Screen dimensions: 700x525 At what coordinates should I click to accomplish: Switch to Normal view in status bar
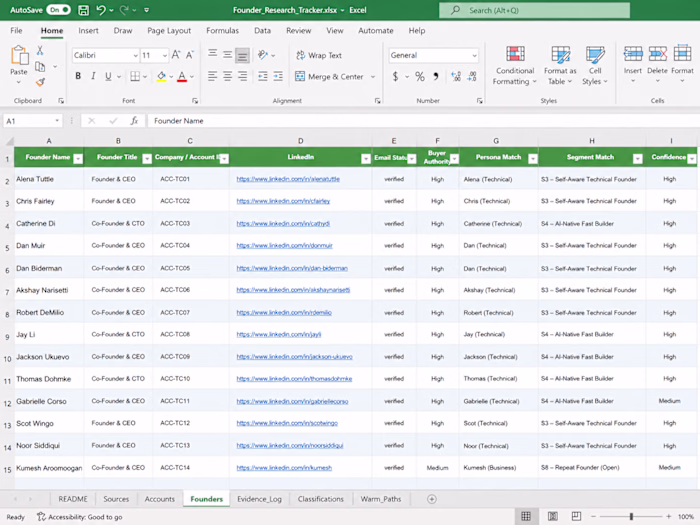tap(526, 517)
